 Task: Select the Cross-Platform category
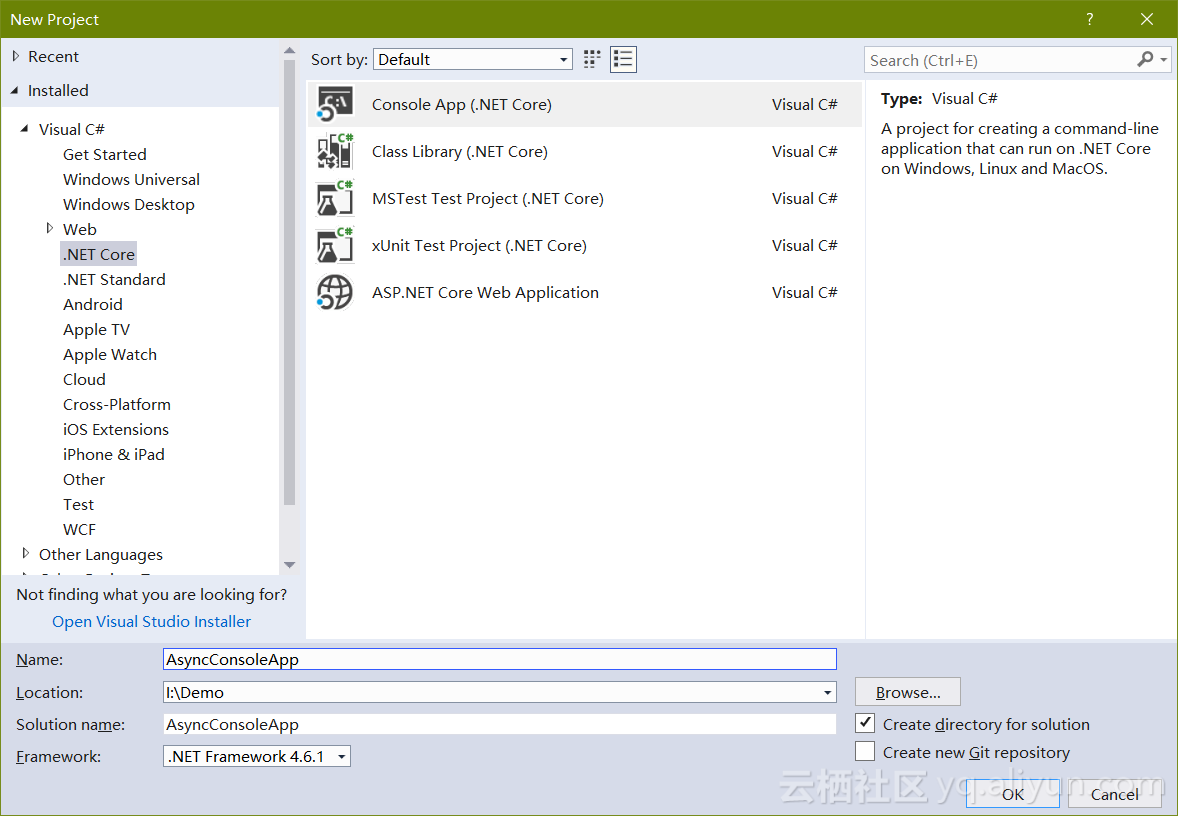pyautogui.click(x=116, y=404)
